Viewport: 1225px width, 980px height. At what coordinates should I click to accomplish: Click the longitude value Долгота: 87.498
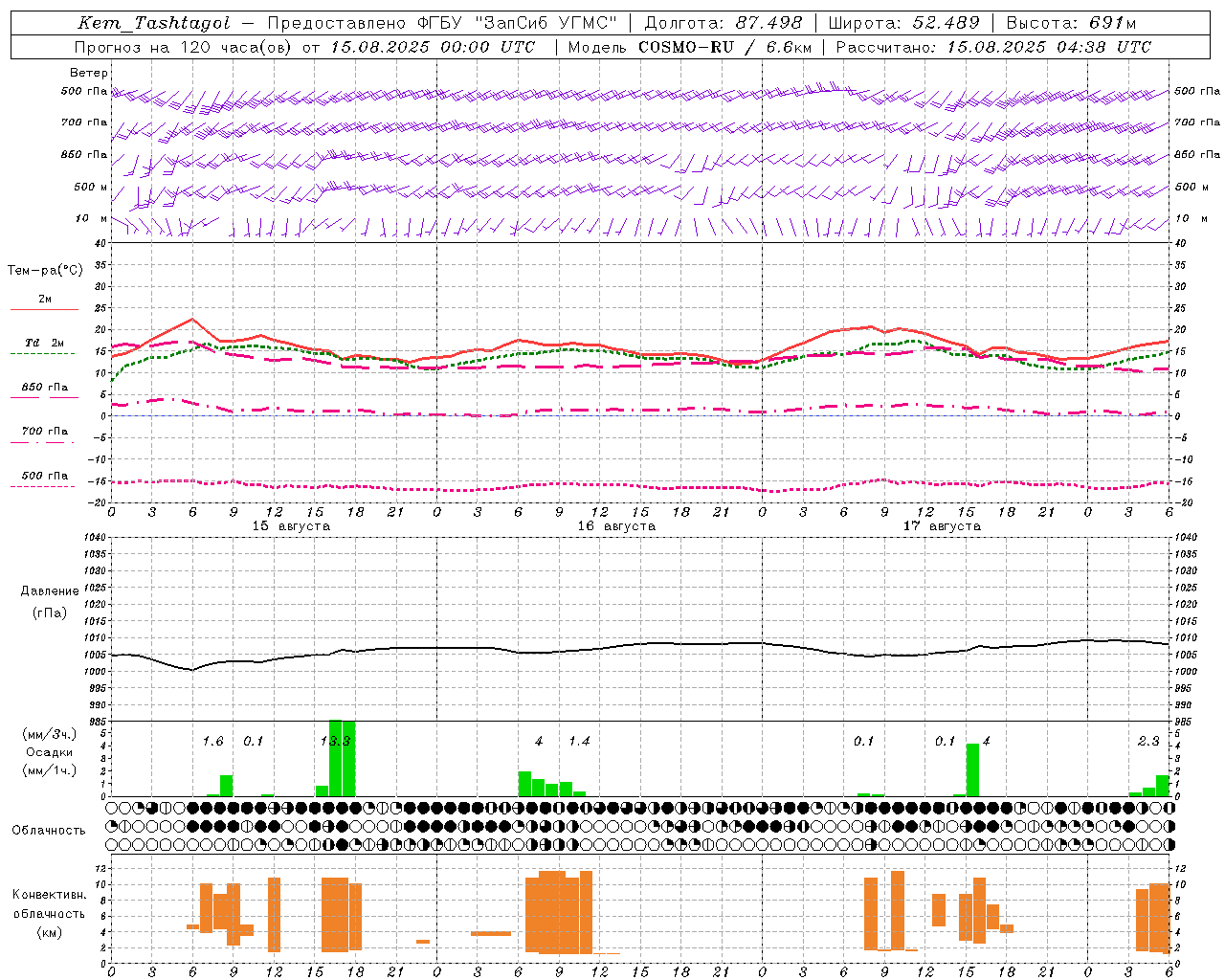click(x=723, y=23)
